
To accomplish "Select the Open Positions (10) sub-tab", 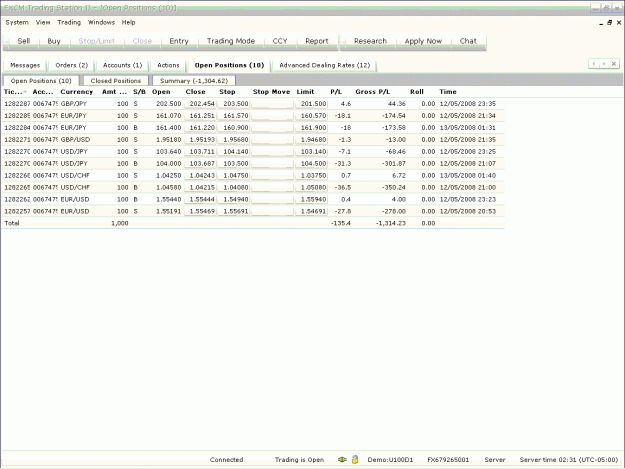I will pos(41,80).
